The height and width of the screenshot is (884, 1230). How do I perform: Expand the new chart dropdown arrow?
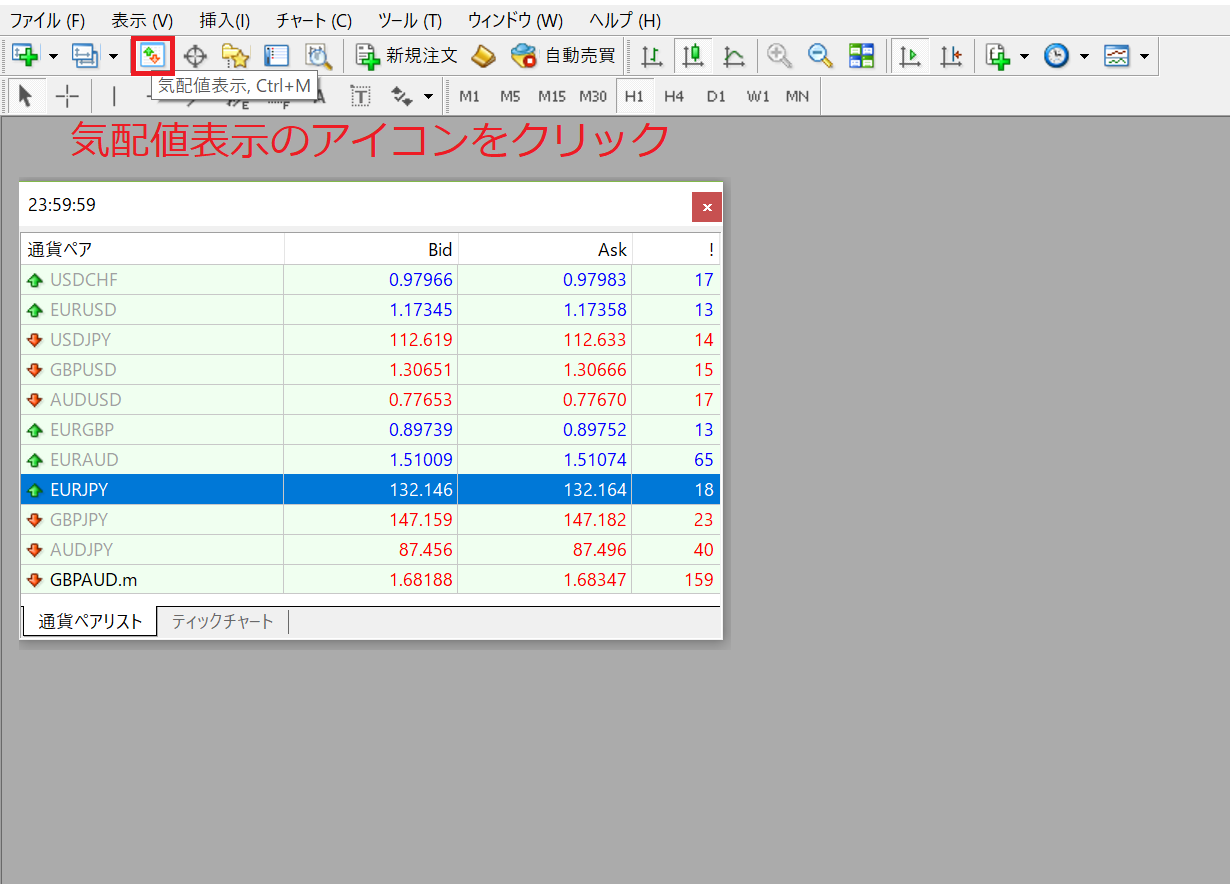53,56
